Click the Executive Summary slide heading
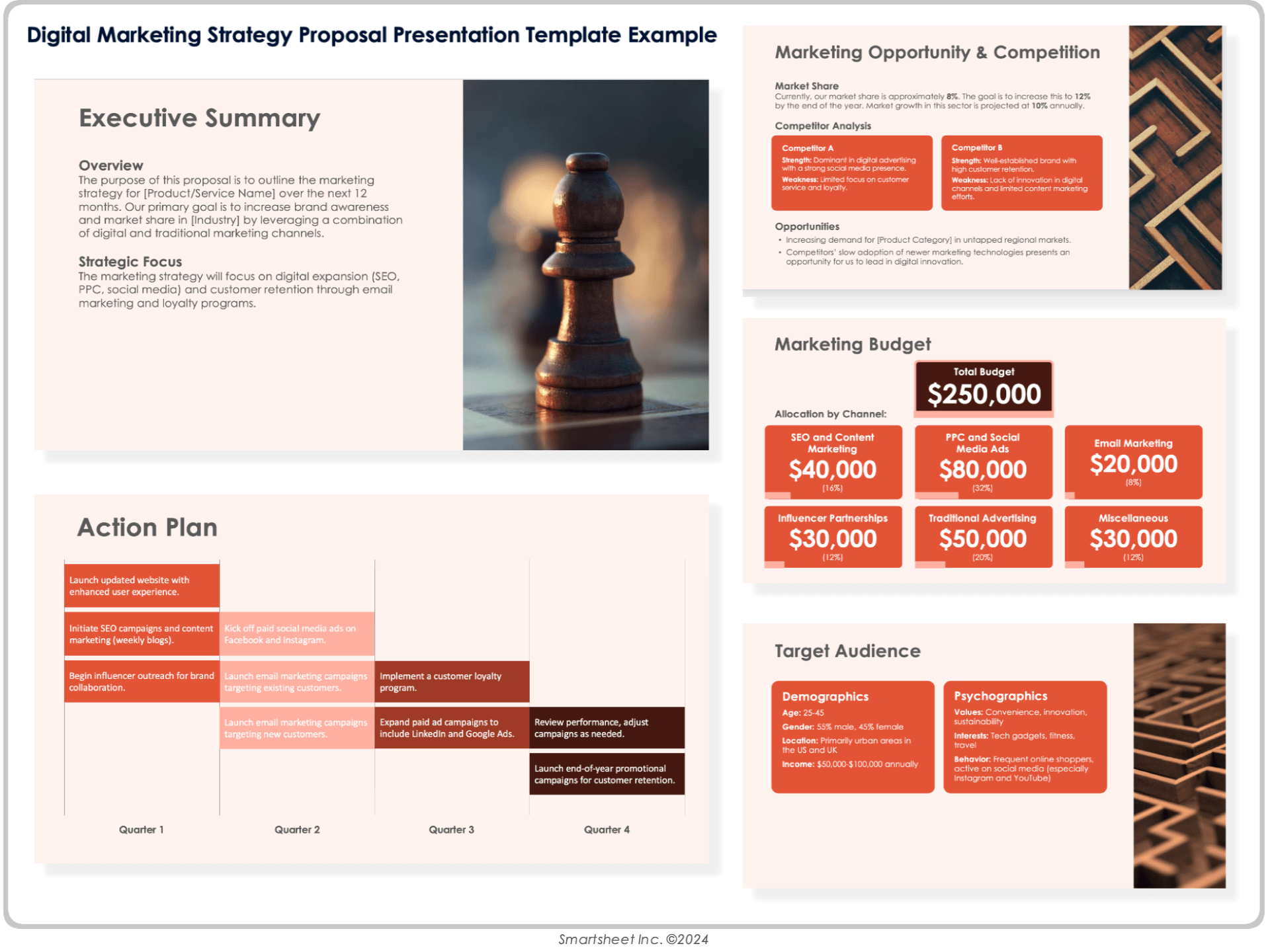This screenshot has height=952, width=1270. (x=199, y=118)
